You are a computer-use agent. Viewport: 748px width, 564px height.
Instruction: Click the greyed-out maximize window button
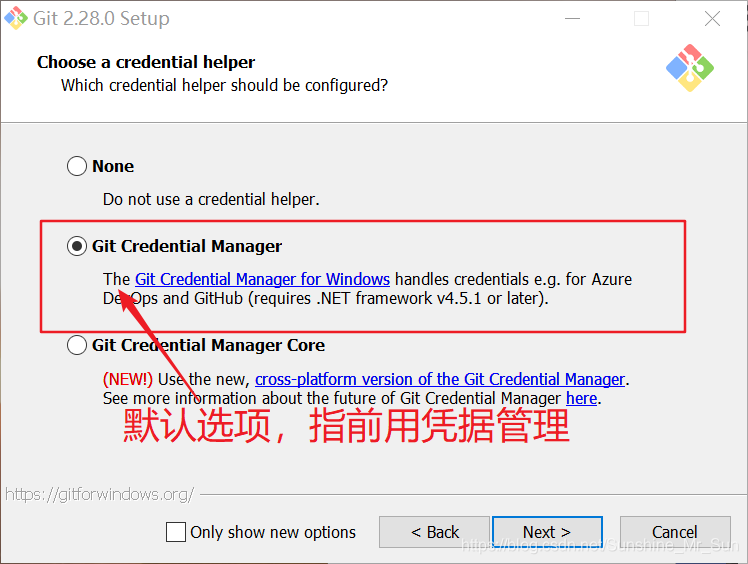pos(641,18)
